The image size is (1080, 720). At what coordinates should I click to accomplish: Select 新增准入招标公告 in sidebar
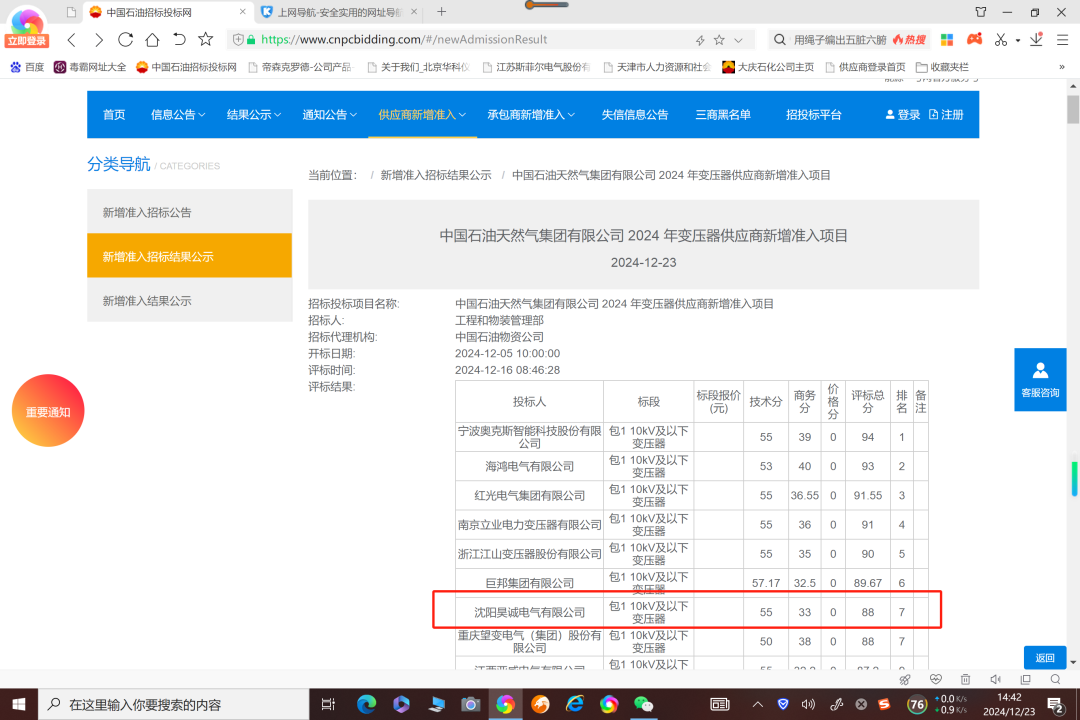click(x=189, y=212)
